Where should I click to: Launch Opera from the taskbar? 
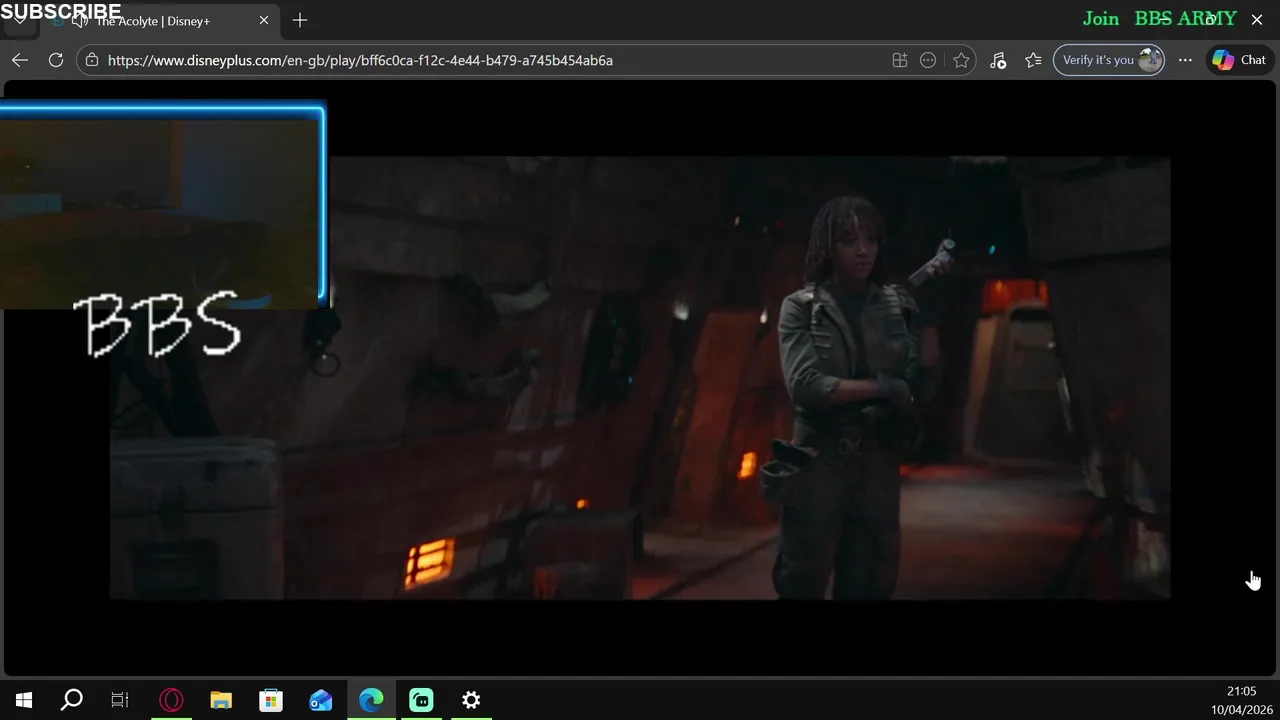click(x=171, y=700)
